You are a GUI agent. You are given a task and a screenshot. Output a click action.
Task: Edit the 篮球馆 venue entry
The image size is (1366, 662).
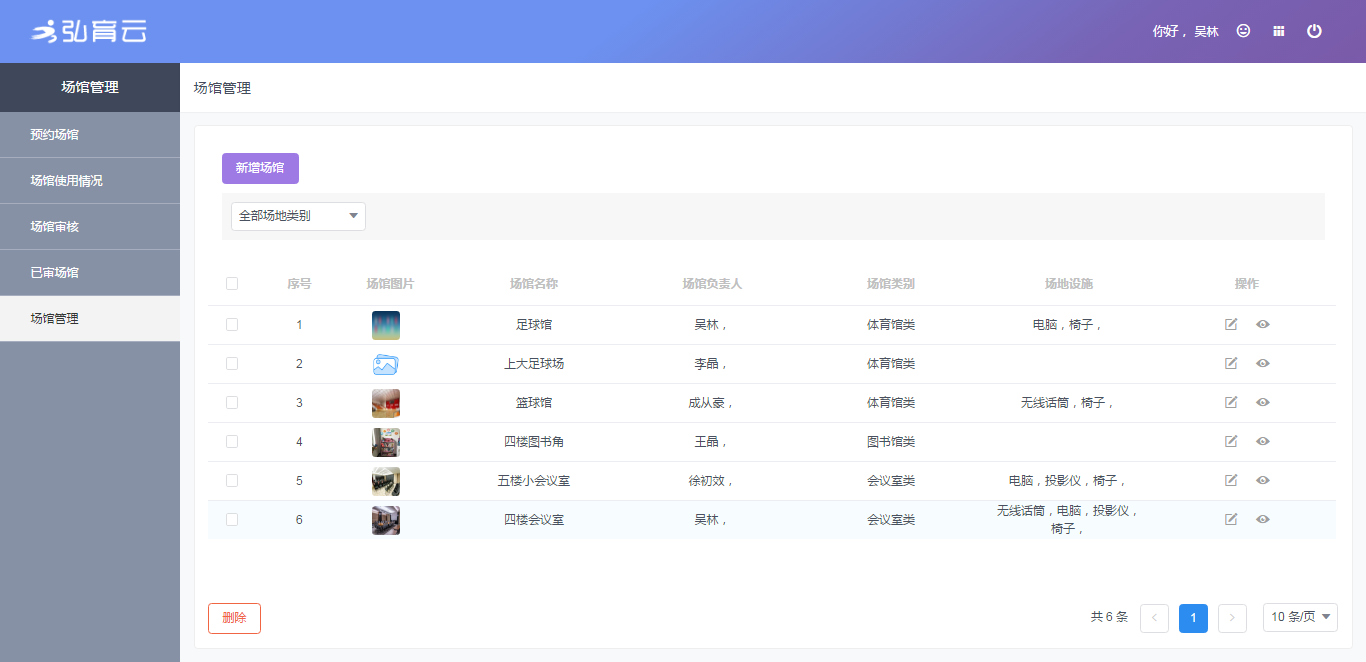point(1231,402)
